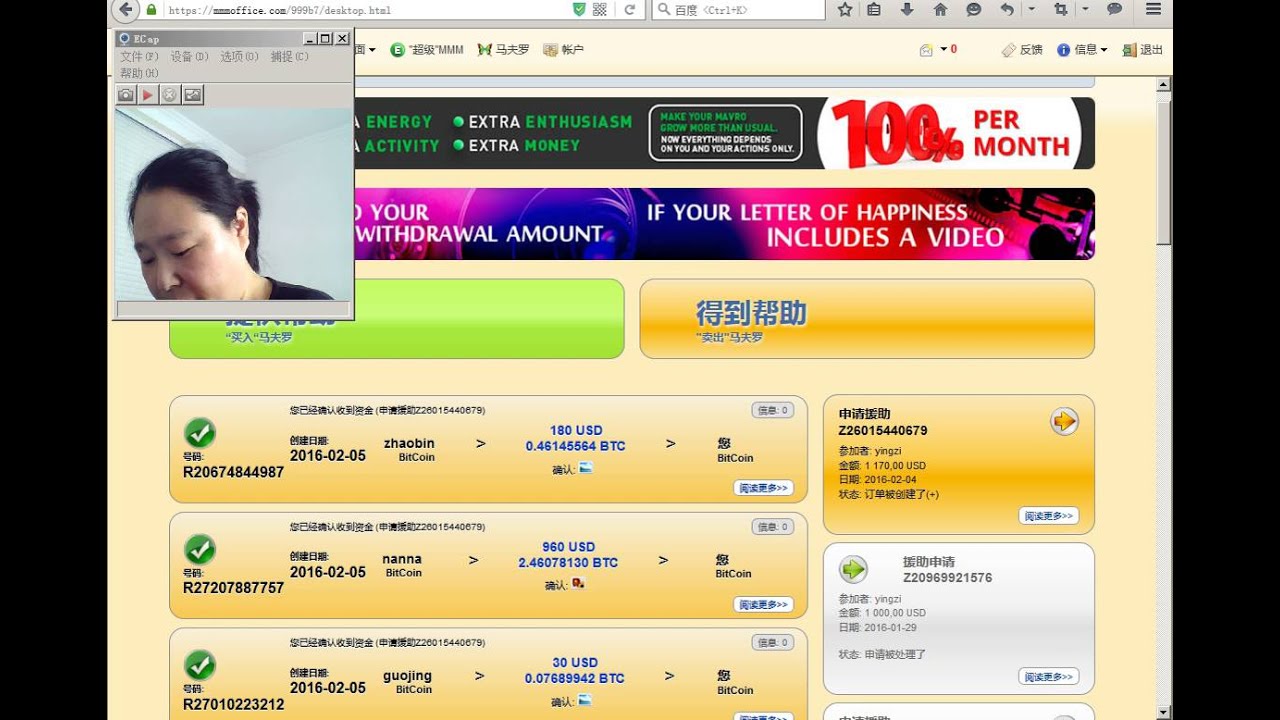Bookmark this page with star icon
Image resolution: width=1280 pixels, height=720 pixels.
point(845,10)
